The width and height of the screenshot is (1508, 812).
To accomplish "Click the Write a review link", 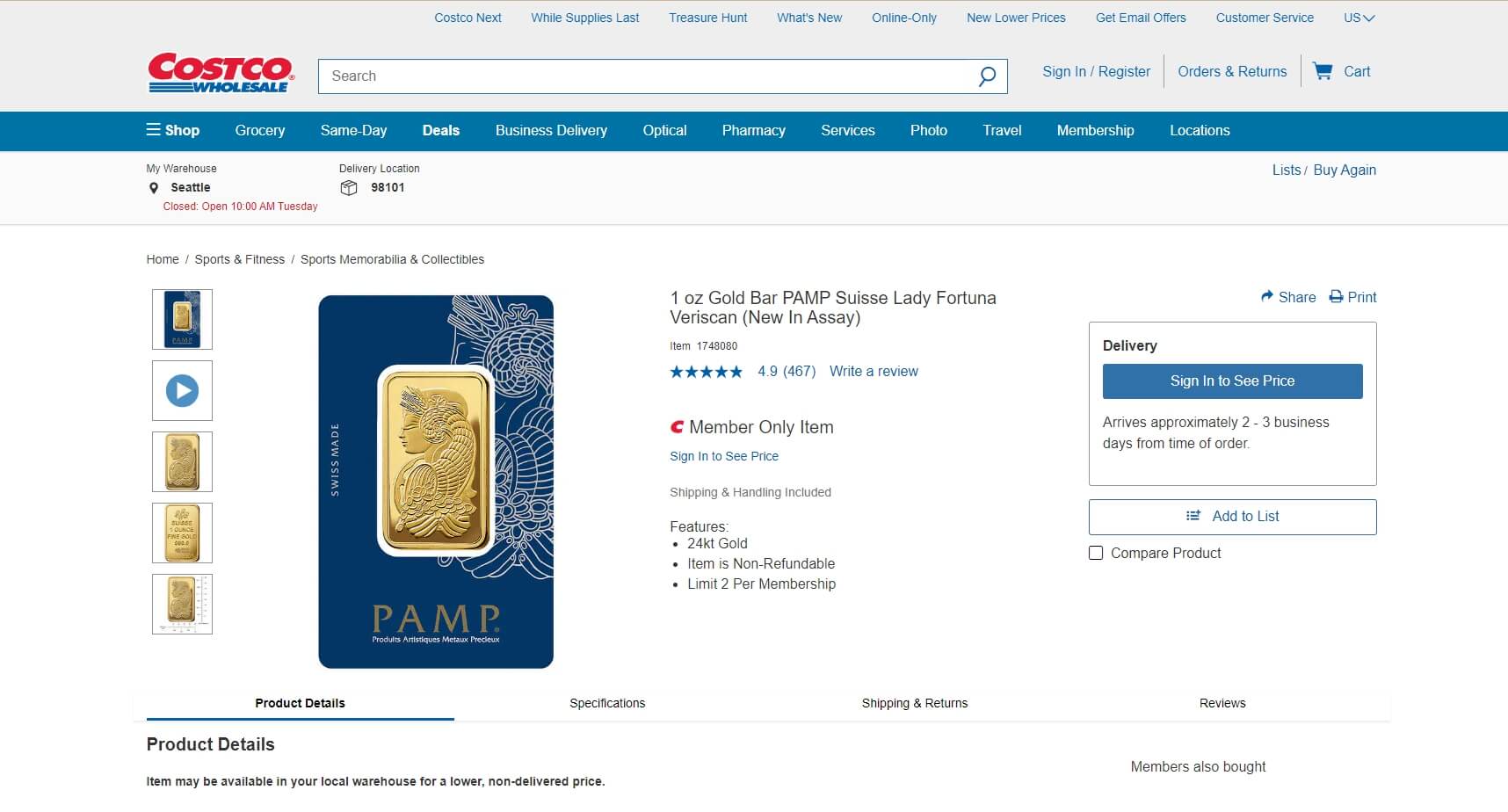I will point(873,371).
